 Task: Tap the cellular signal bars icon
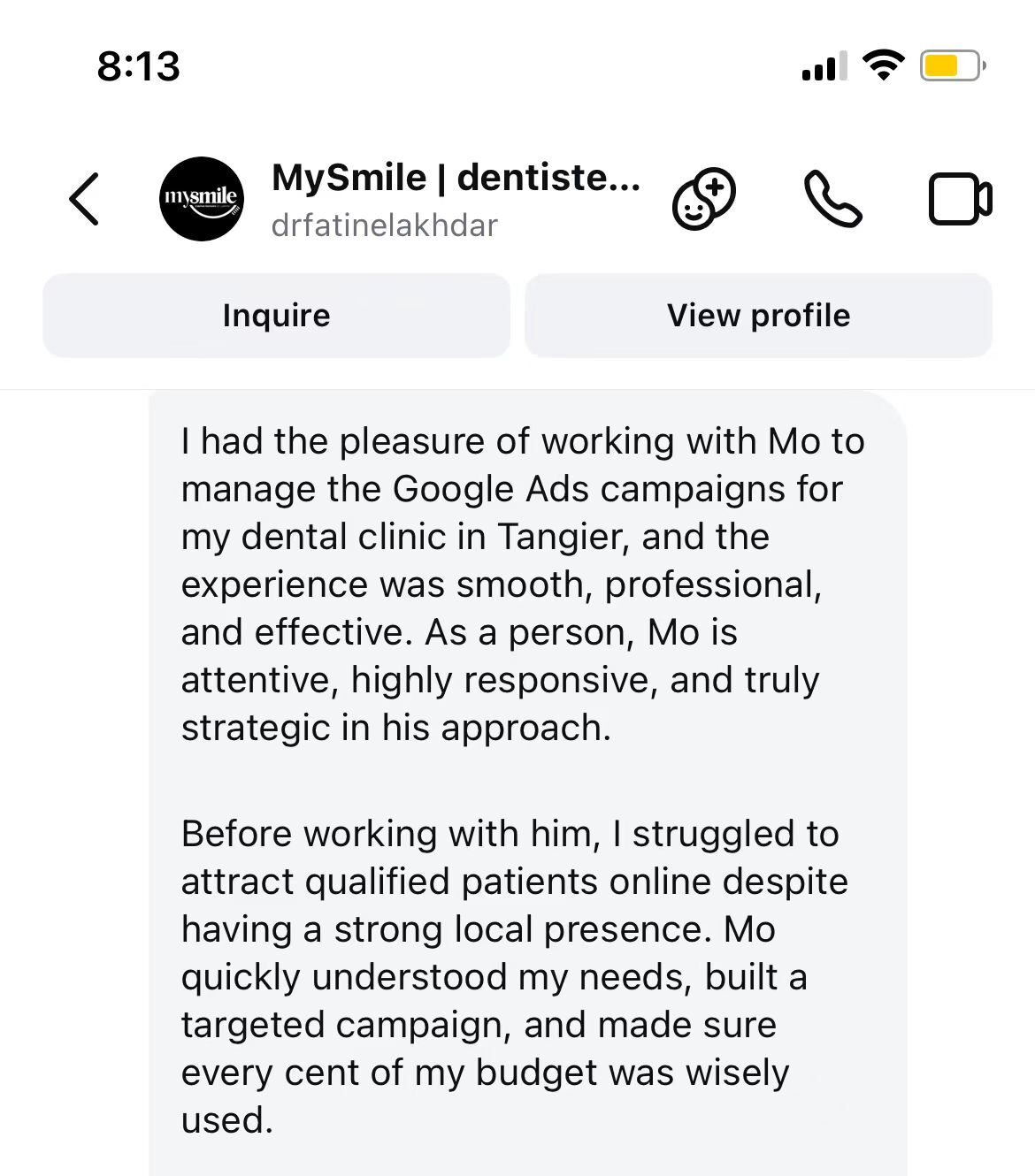824,66
